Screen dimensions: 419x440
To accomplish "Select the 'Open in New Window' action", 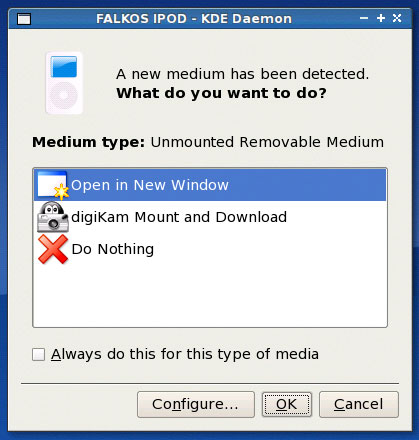I will [210, 185].
